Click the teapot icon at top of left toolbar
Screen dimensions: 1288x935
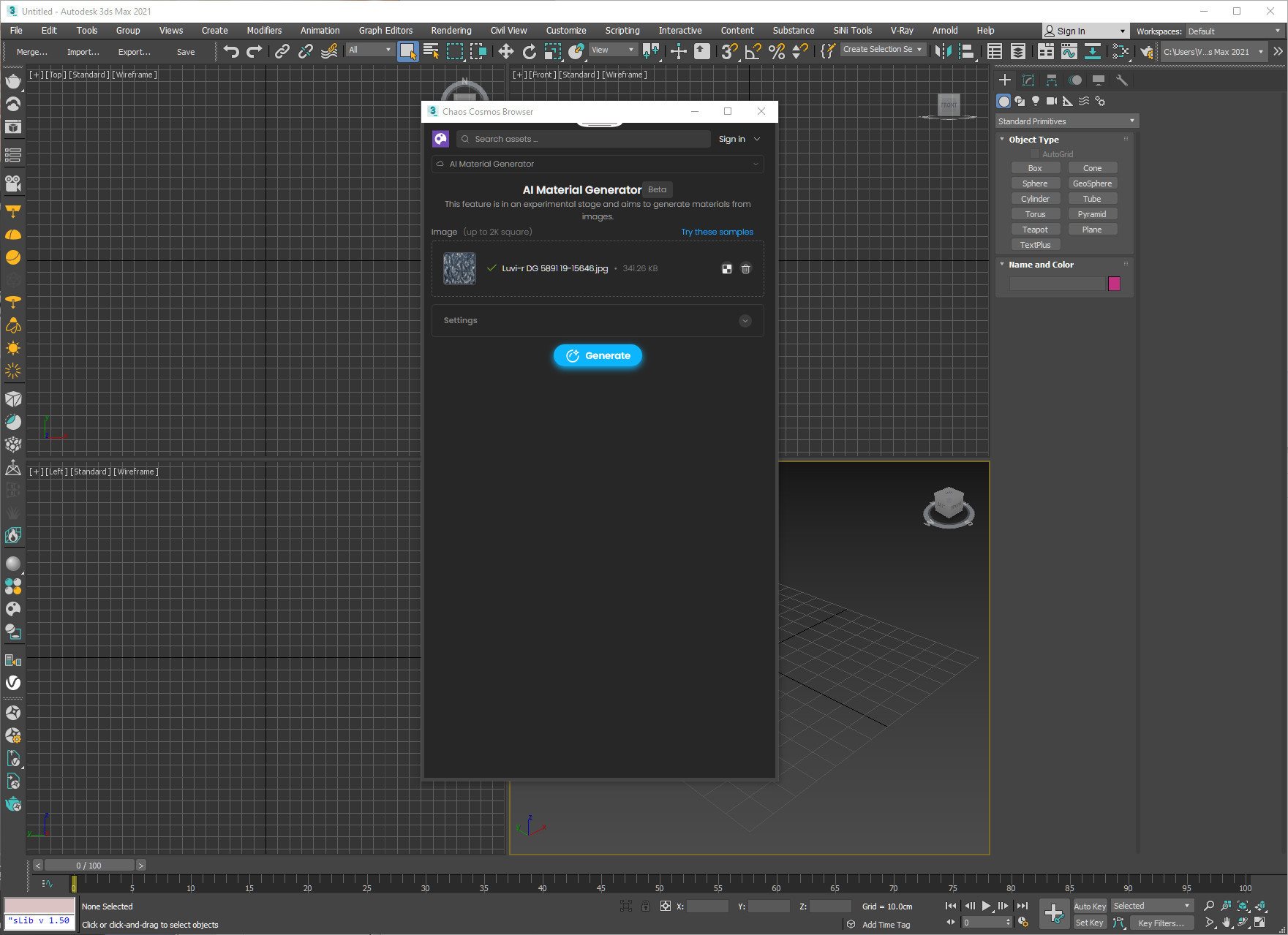pos(13,81)
